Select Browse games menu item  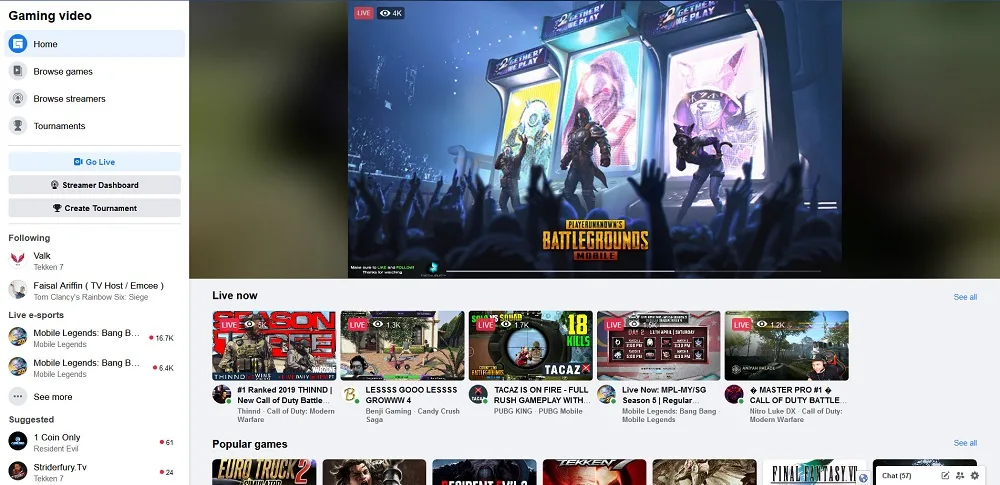[94, 71]
